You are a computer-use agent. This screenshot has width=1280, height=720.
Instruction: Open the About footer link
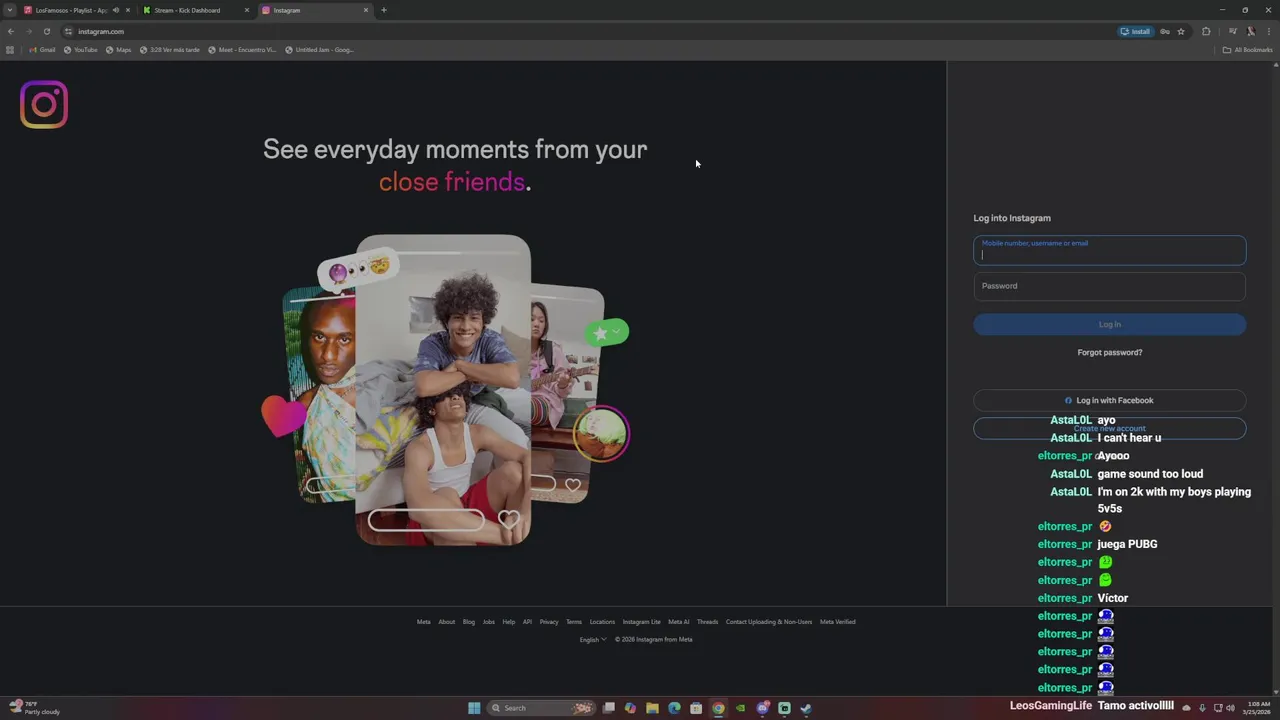pos(447,622)
